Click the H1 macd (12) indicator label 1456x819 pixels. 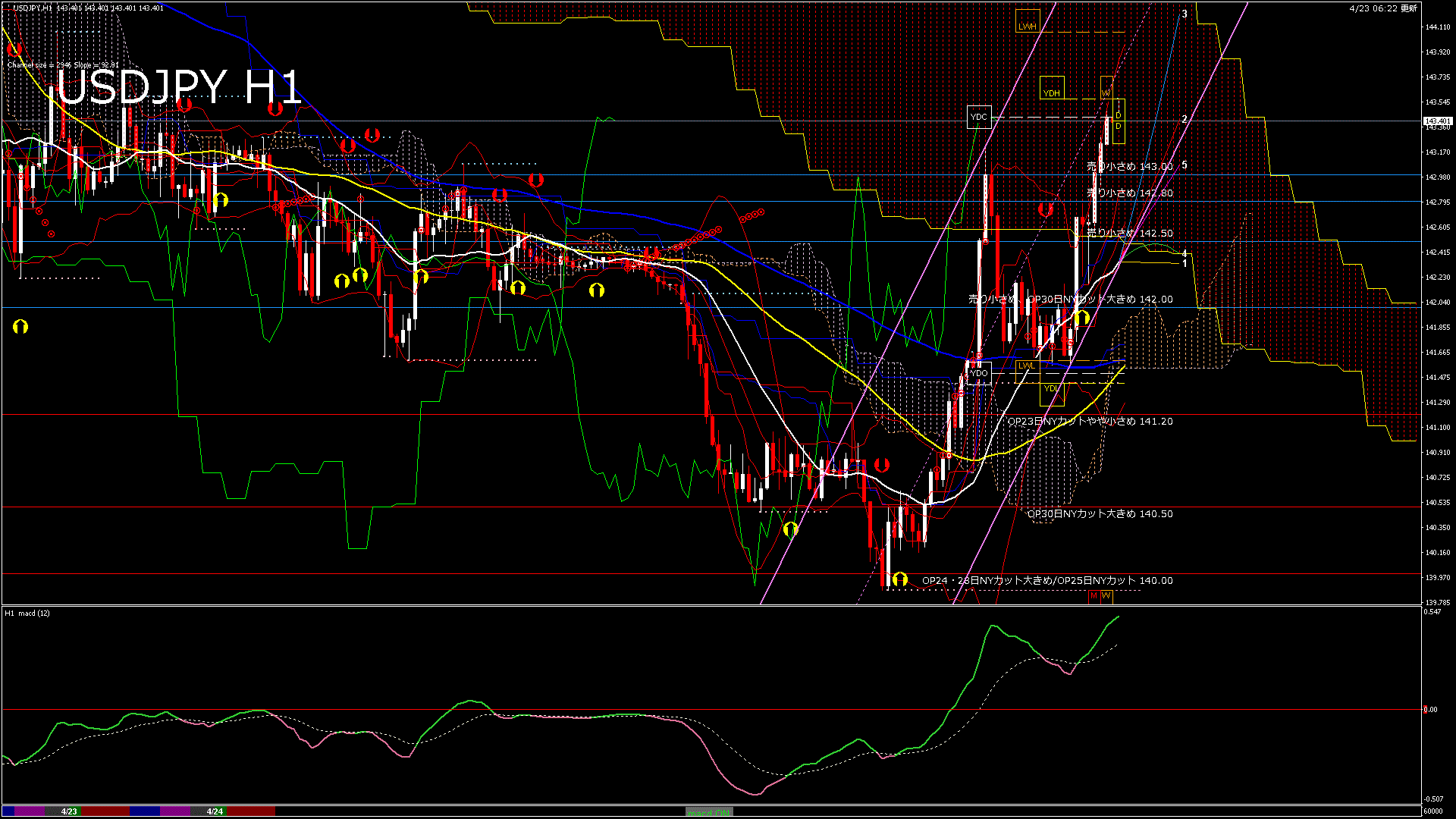[x=27, y=613]
